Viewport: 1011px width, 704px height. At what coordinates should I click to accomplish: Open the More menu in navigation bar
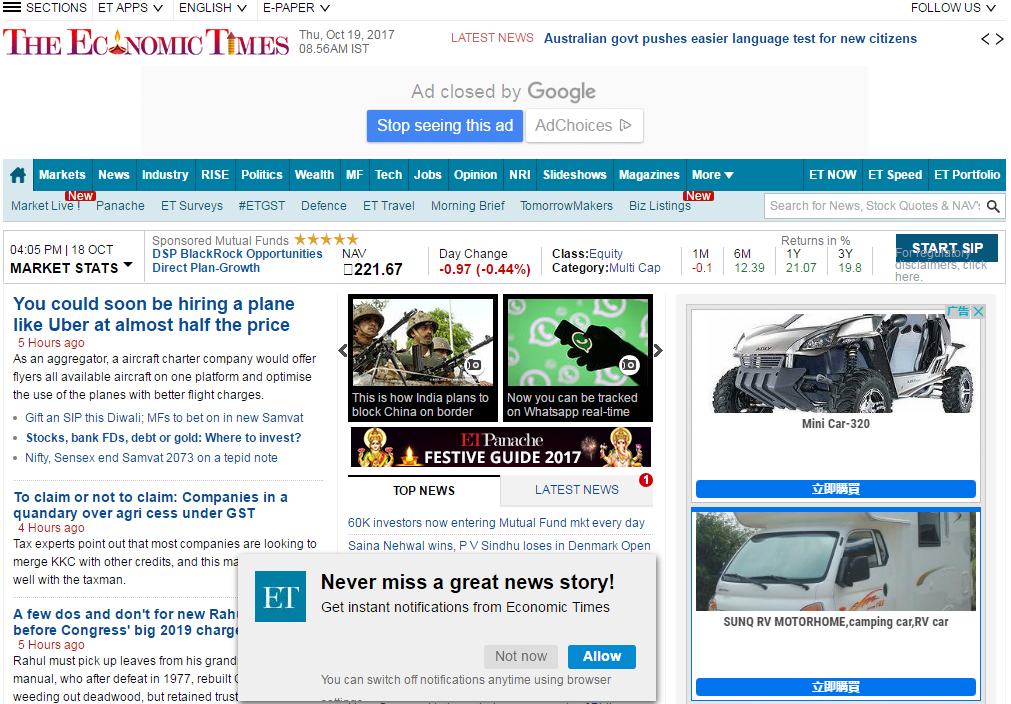pyautogui.click(x=712, y=175)
